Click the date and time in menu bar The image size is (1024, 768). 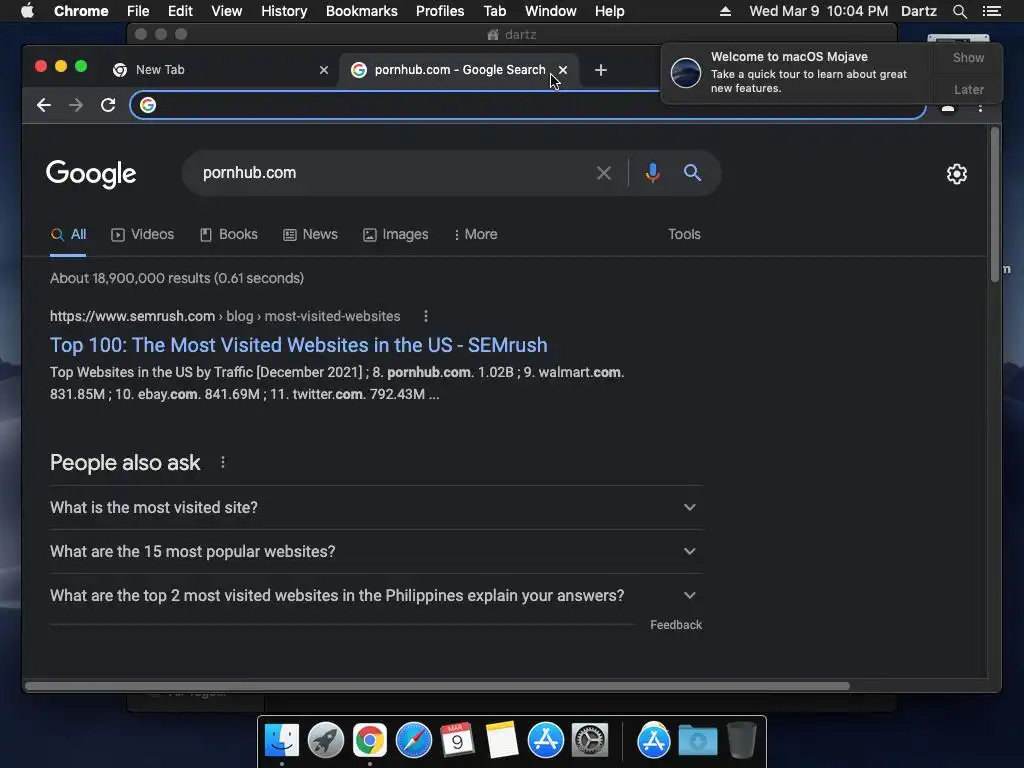(818, 11)
